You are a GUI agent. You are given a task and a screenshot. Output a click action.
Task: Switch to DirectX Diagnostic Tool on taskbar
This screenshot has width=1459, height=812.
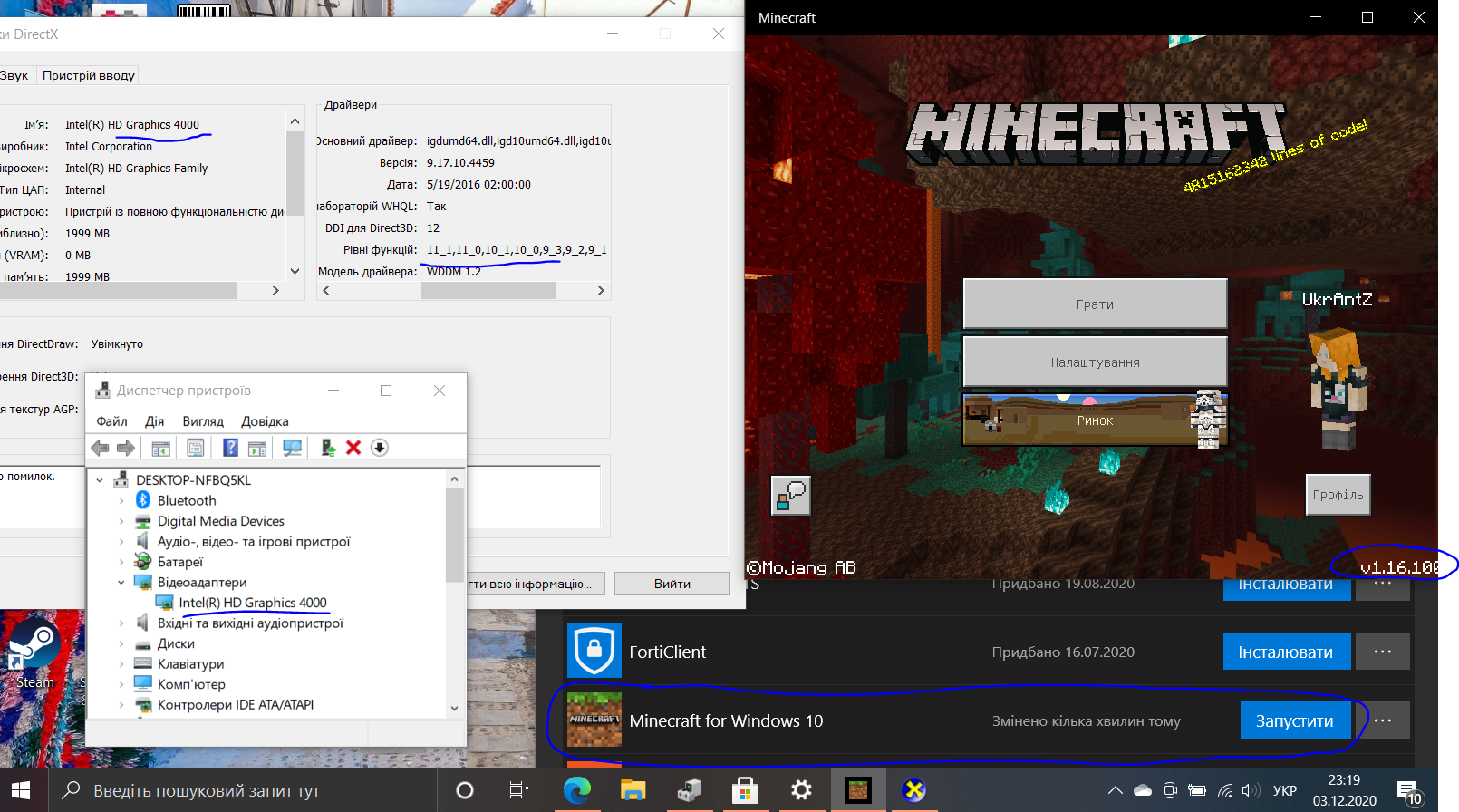[x=913, y=790]
